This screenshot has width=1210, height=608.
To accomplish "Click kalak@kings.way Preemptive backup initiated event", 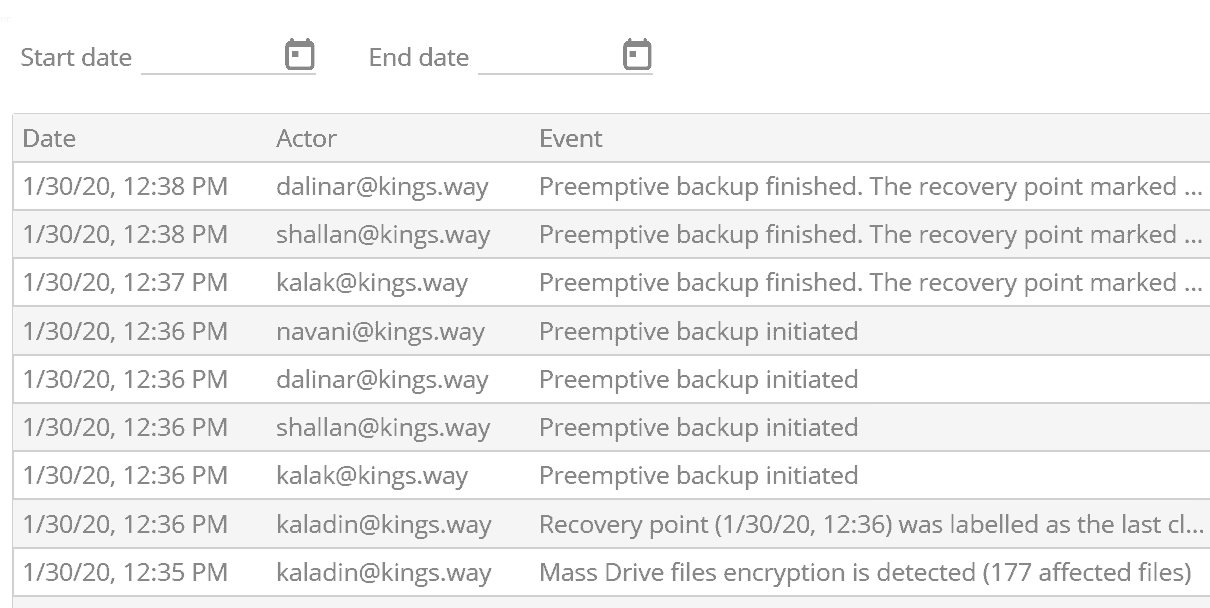I will 698,475.
